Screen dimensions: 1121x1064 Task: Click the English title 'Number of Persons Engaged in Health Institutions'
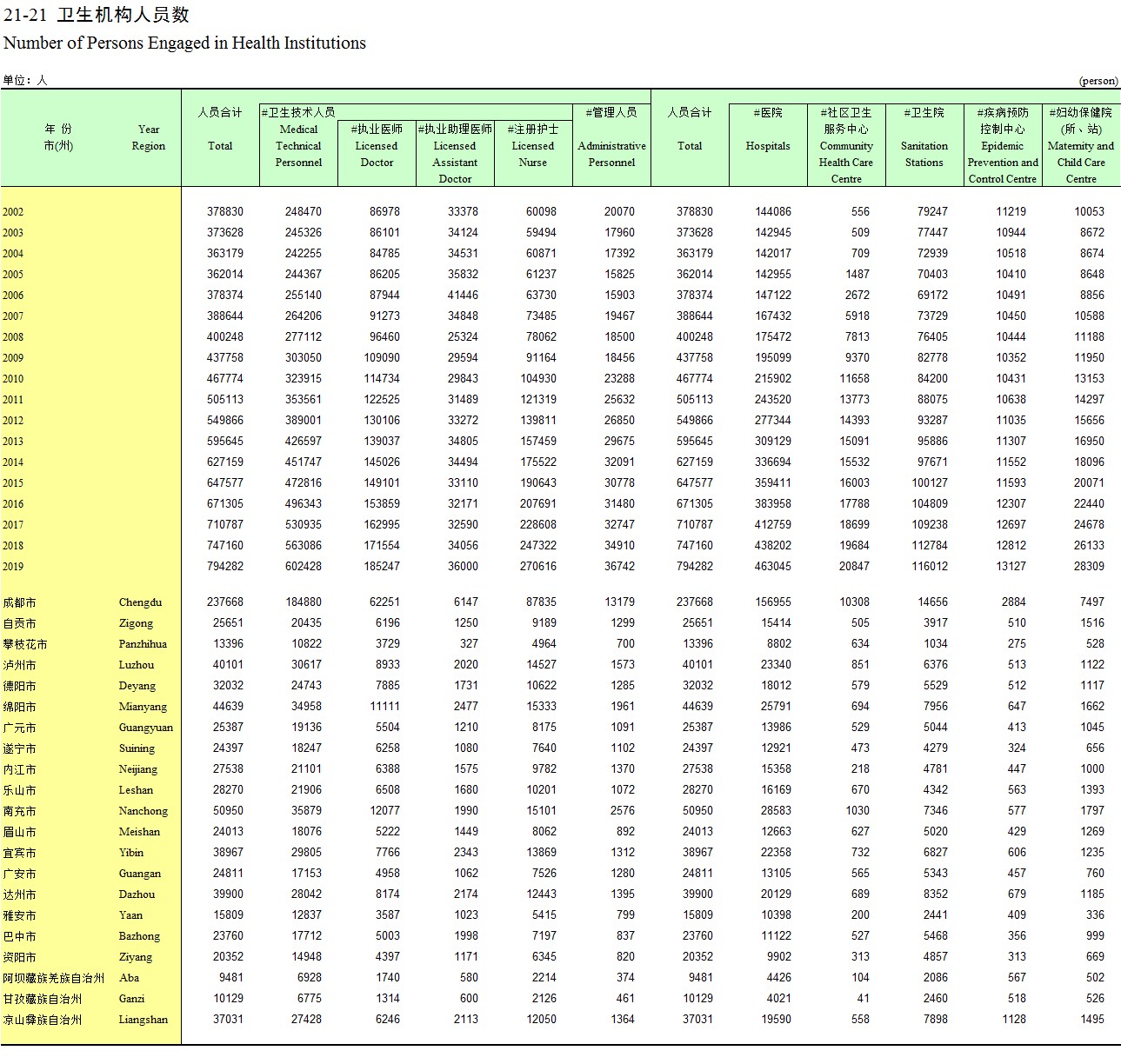click(x=184, y=43)
